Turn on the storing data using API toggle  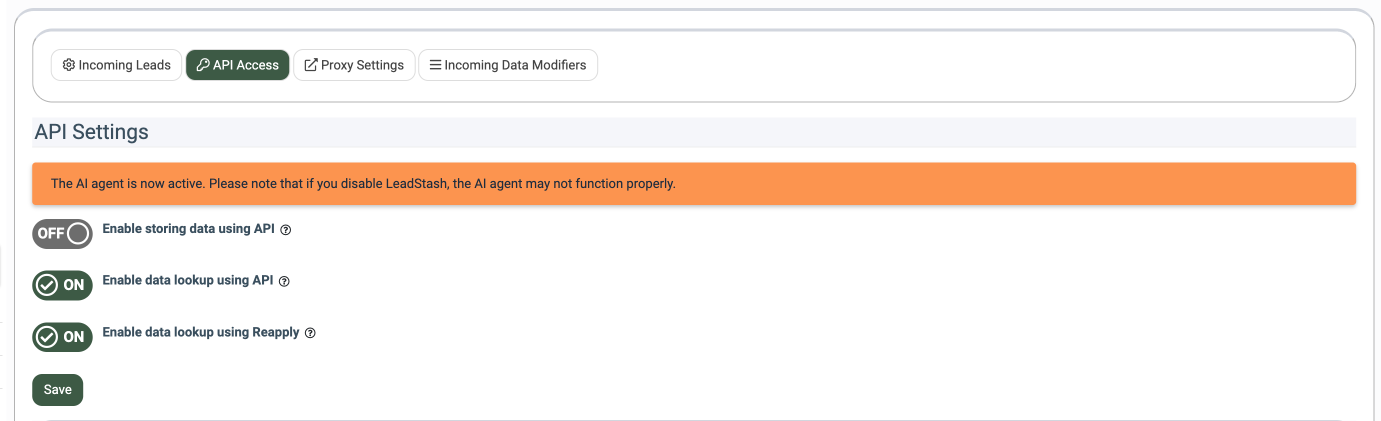pyautogui.click(x=62, y=234)
